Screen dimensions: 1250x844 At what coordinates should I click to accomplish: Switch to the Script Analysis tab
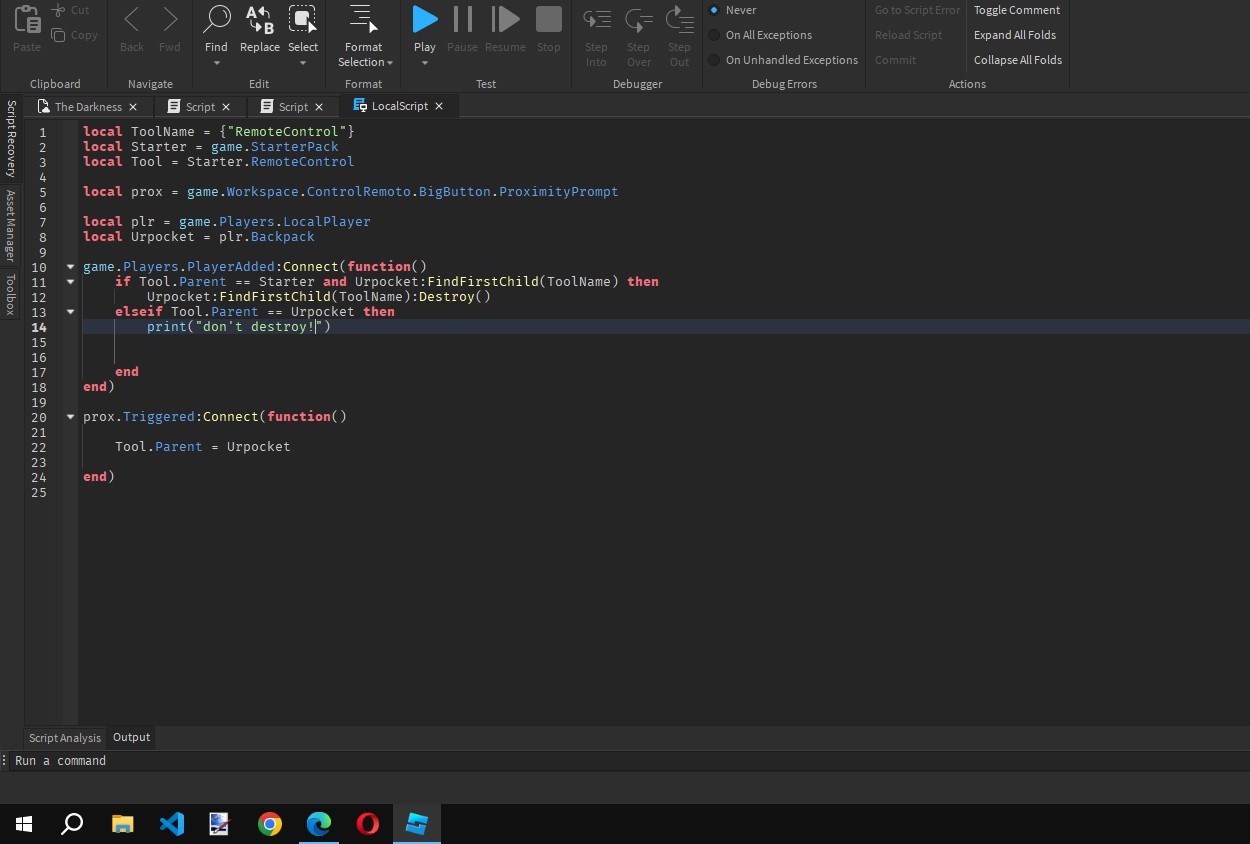click(x=64, y=737)
